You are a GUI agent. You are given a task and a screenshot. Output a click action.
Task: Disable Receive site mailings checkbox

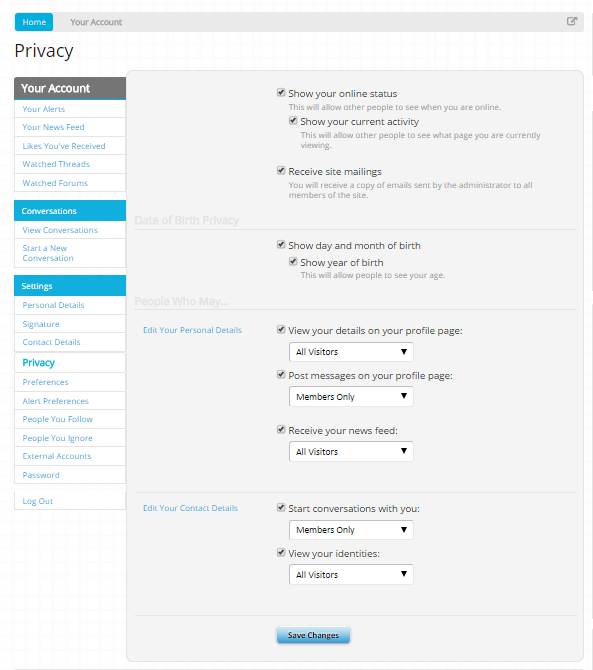coord(281,170)
